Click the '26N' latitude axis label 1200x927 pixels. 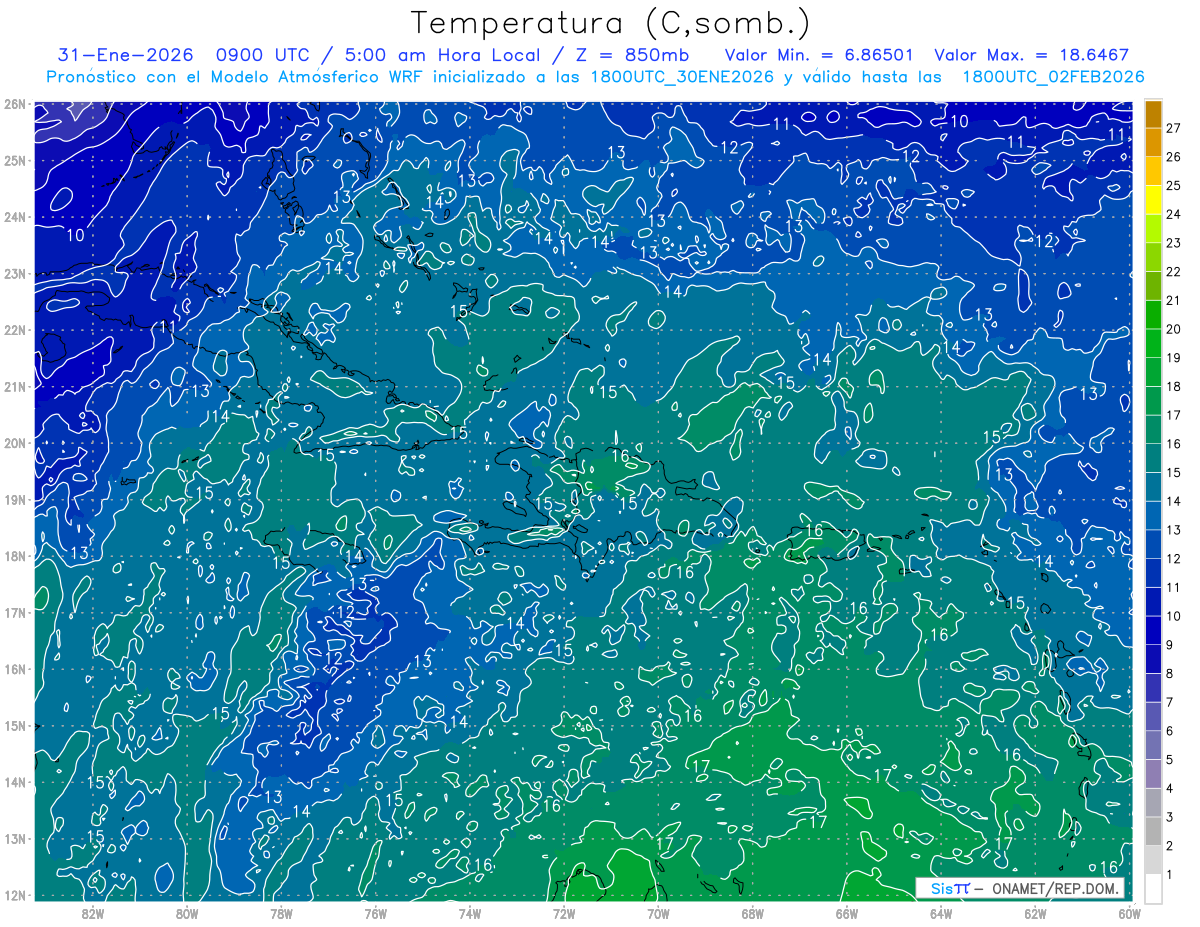click(14, 104)
